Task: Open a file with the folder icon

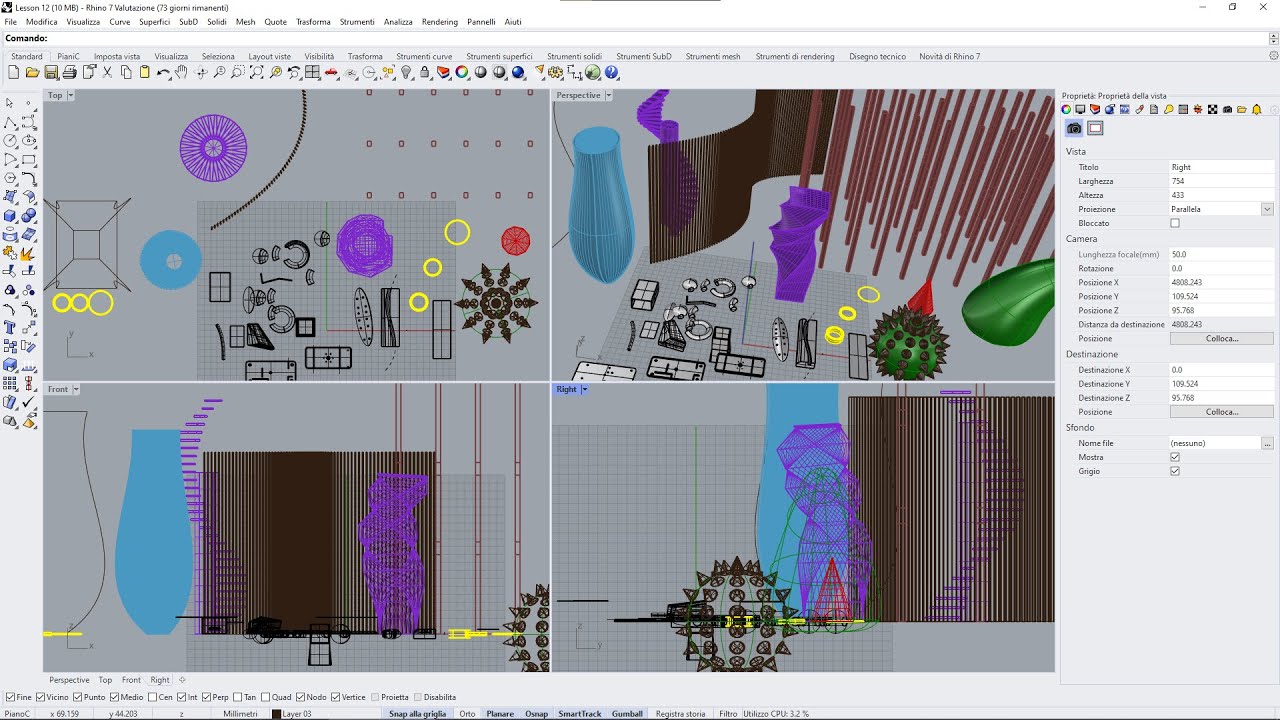Action: point(32,72)
